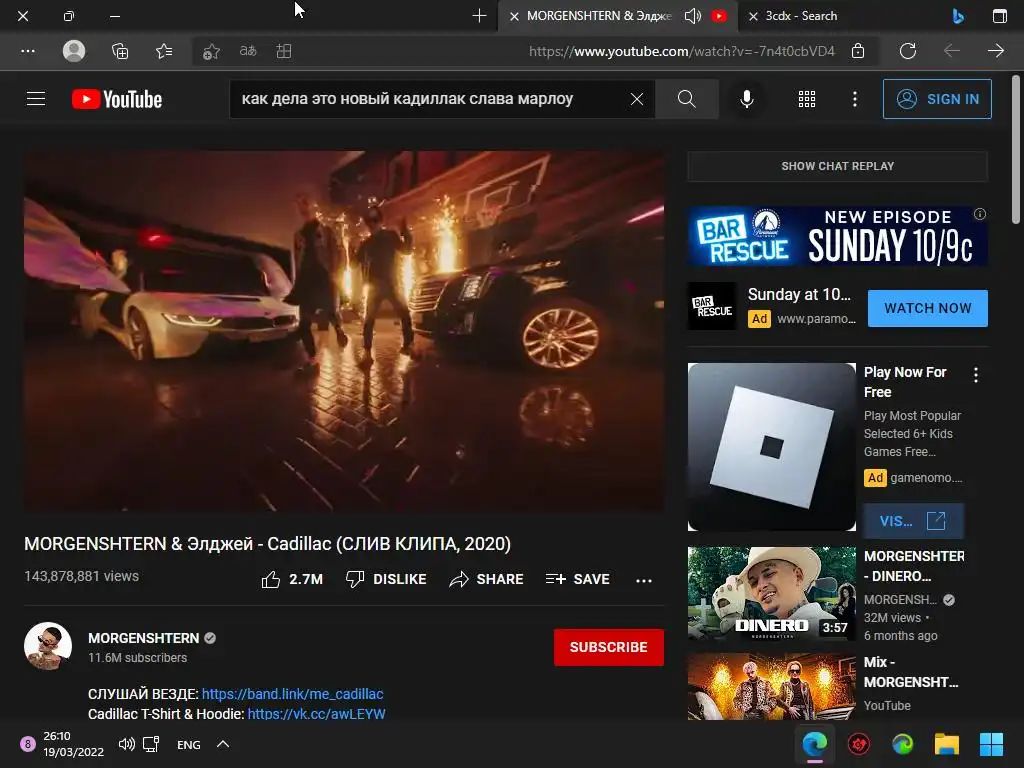Click the Bar Rescue banner ad
Image resolution: width=1024 pixels, height=768 pixels.
[x=837, y=236]
